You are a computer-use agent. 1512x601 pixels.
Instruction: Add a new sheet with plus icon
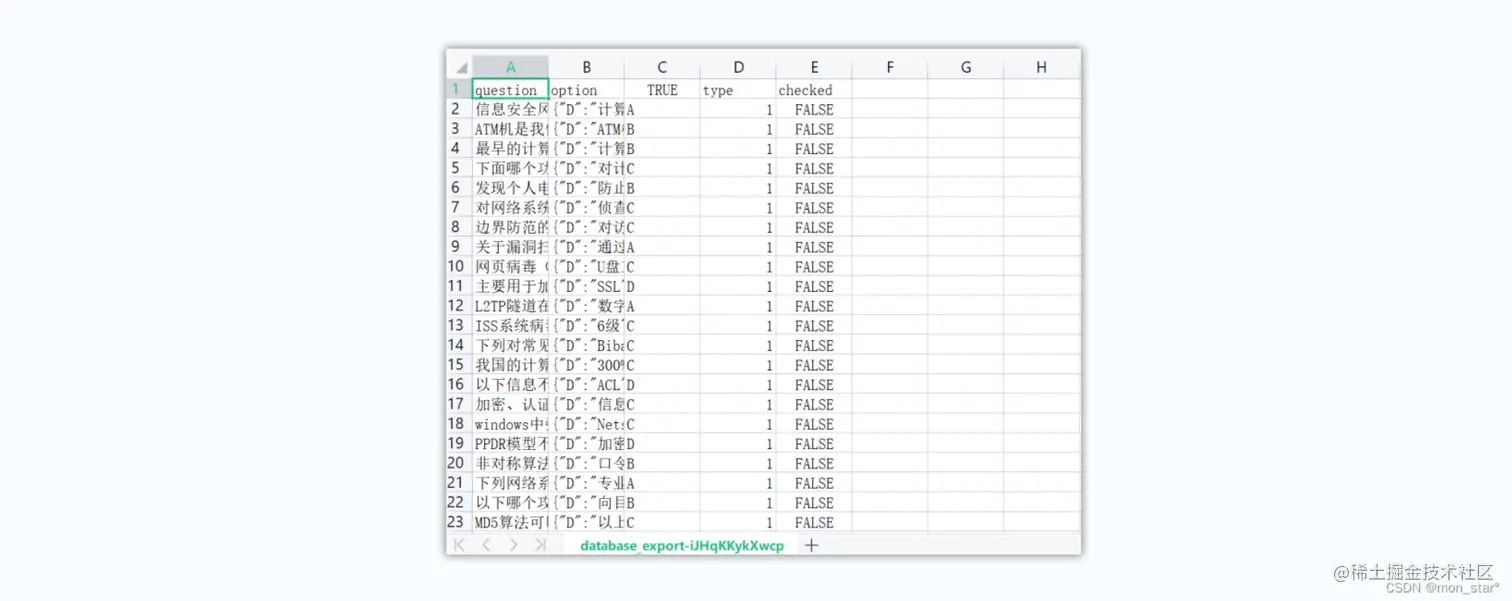(811, 545)
